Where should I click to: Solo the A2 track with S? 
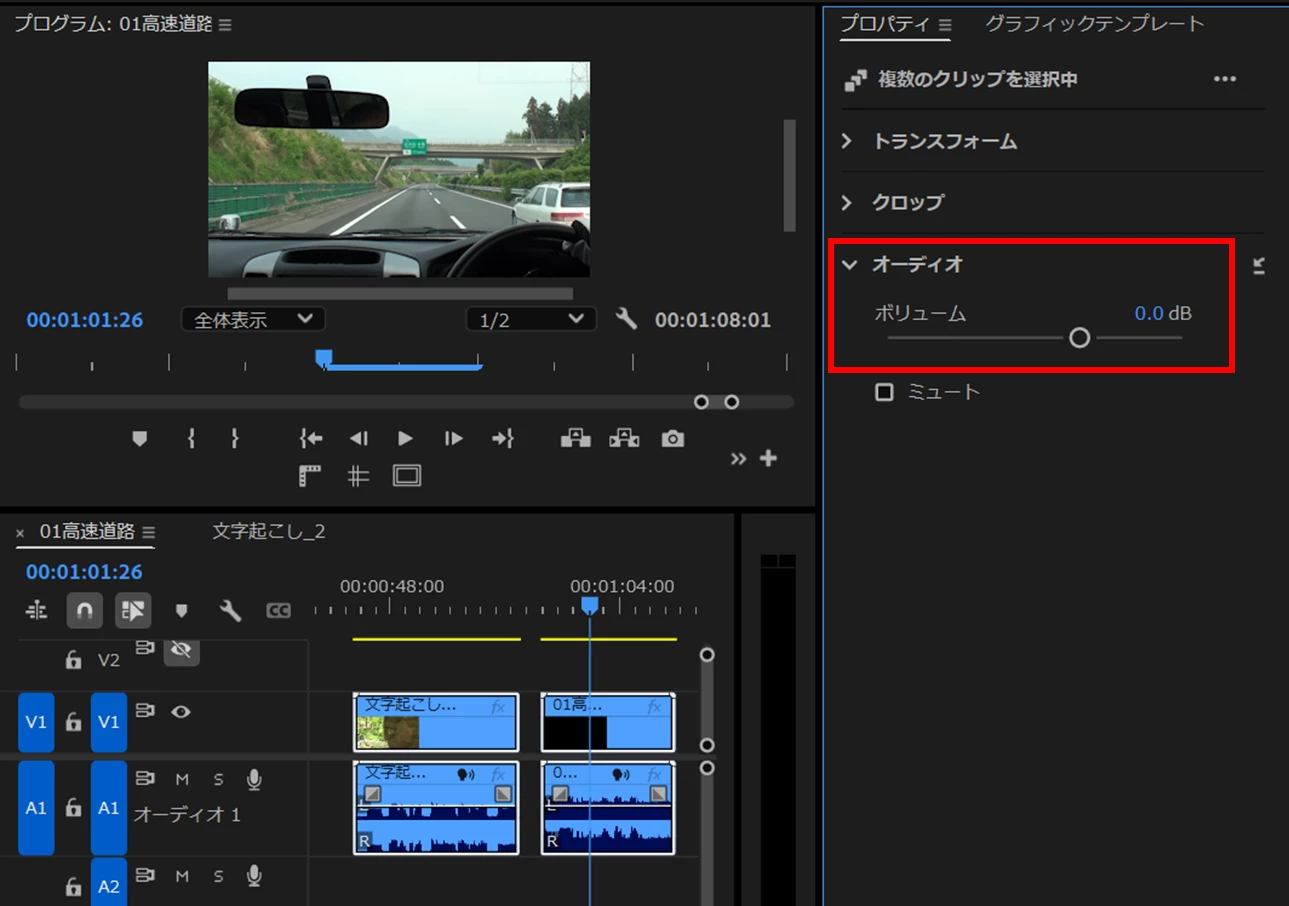pos(218,876)
